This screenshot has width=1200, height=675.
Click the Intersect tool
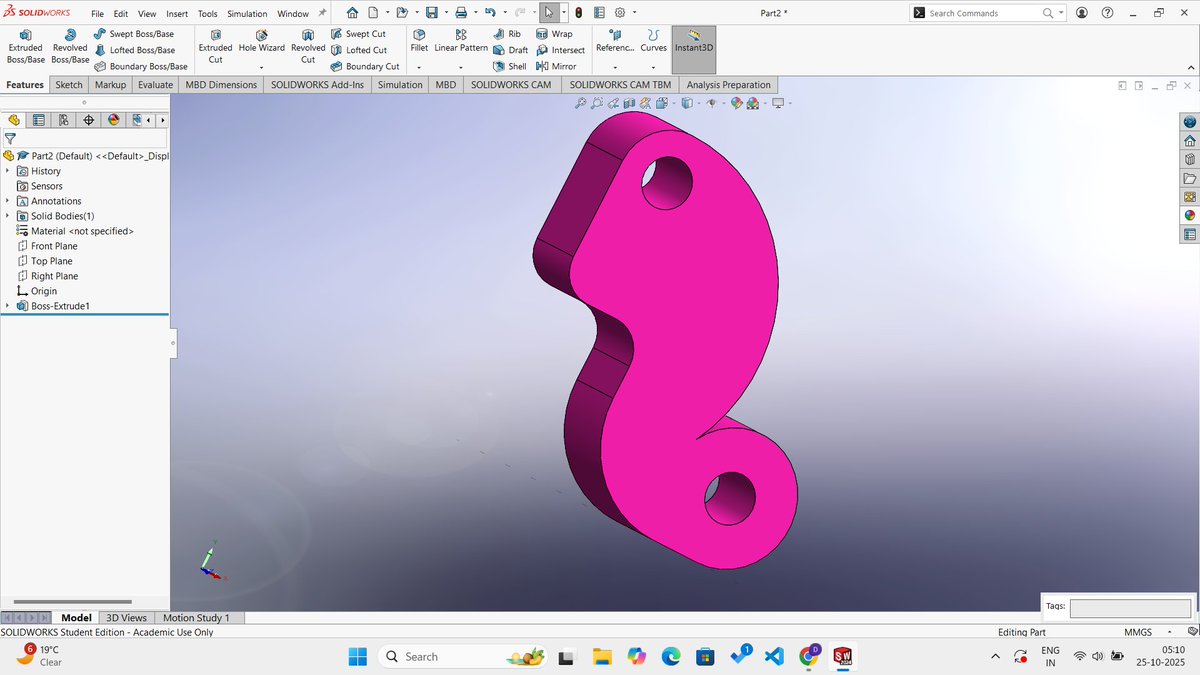(560, 50)
